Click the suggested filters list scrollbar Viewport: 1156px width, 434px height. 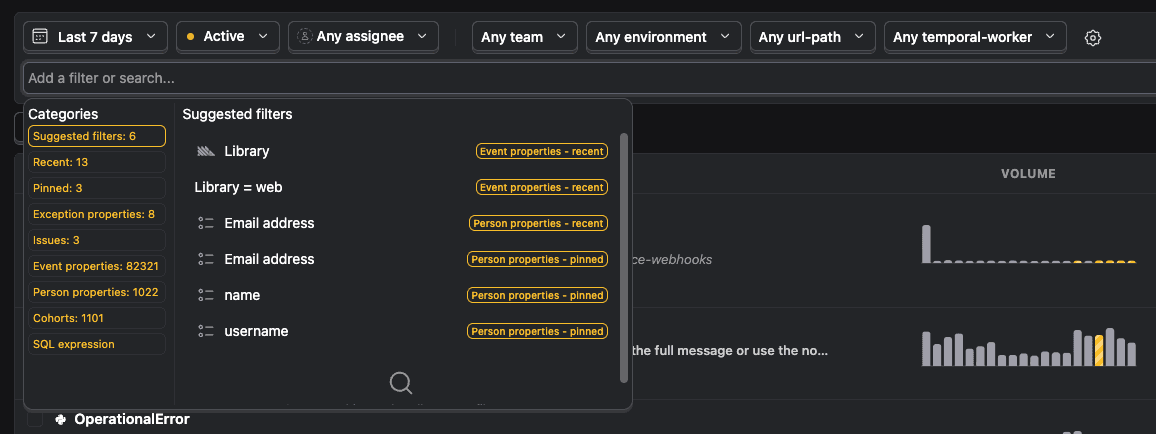tap(624, 258)
